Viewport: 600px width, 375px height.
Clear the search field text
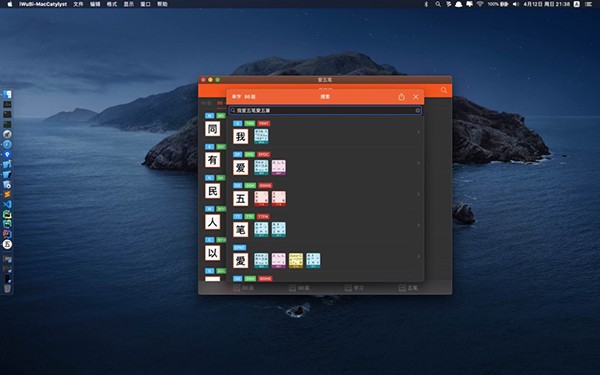coord(418,111)
